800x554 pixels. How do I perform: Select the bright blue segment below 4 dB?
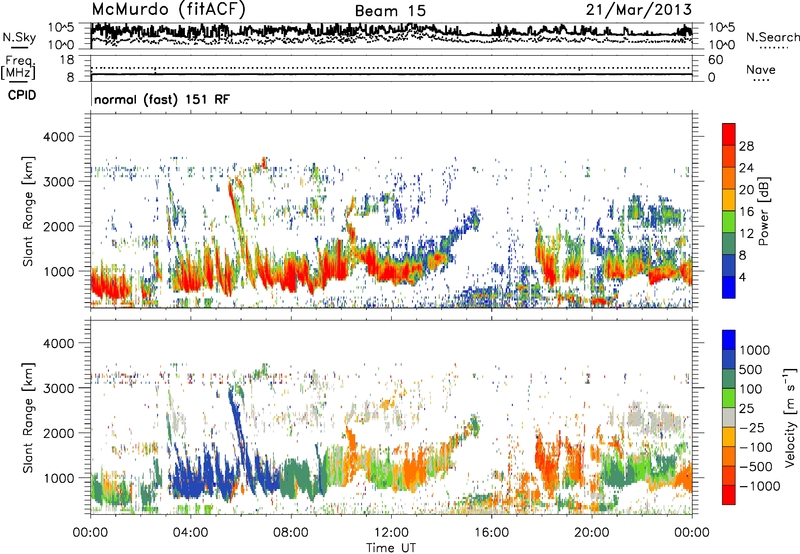(729, 287)
